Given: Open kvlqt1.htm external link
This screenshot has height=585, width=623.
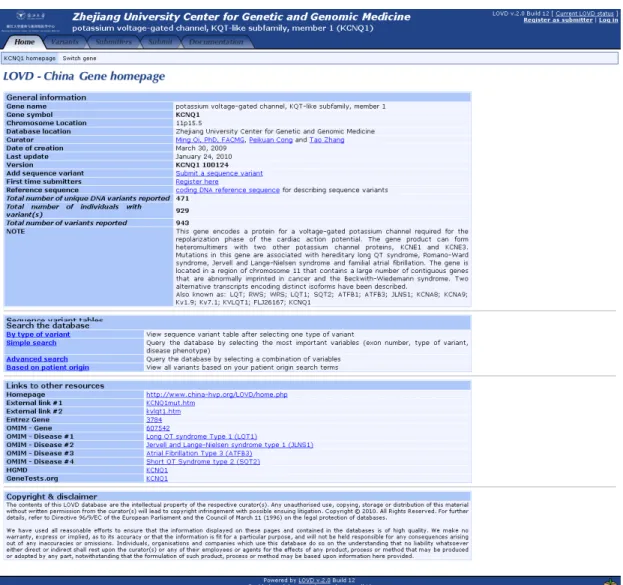Looking at the screenshot, I should pyautogui.click(x=163, y=411).
